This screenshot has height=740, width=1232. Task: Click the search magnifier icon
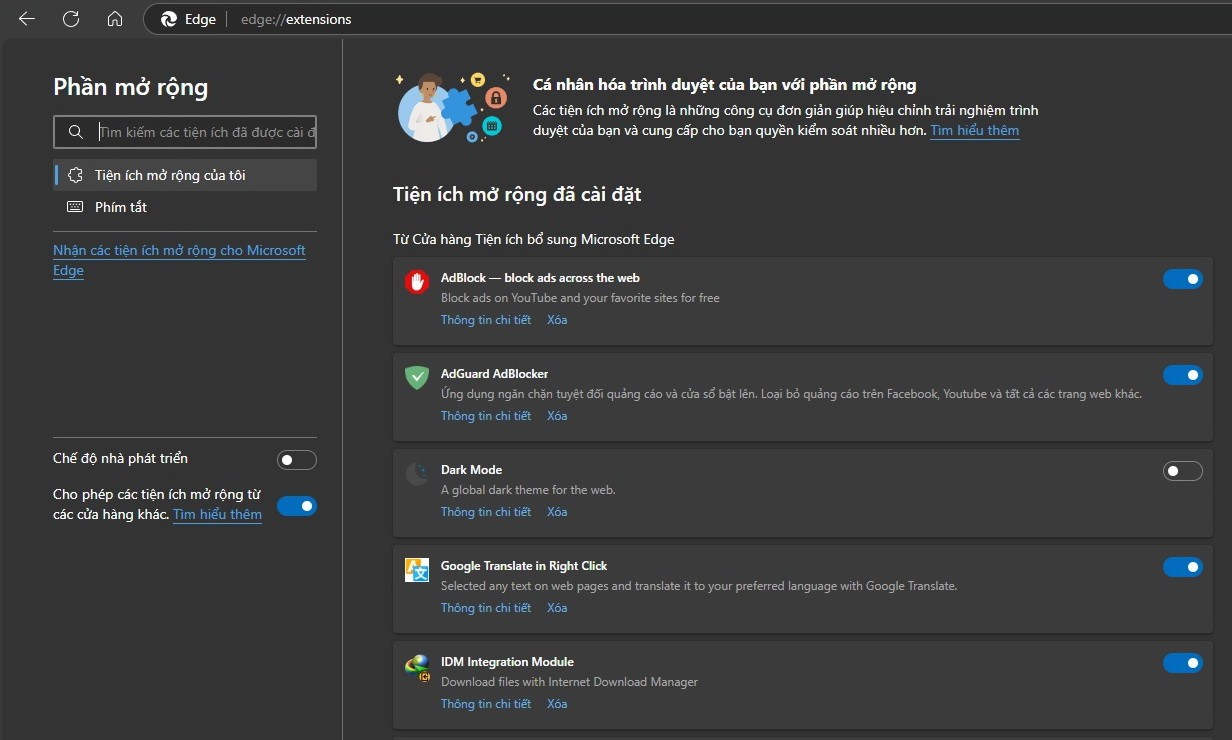[x=75, y=132]
